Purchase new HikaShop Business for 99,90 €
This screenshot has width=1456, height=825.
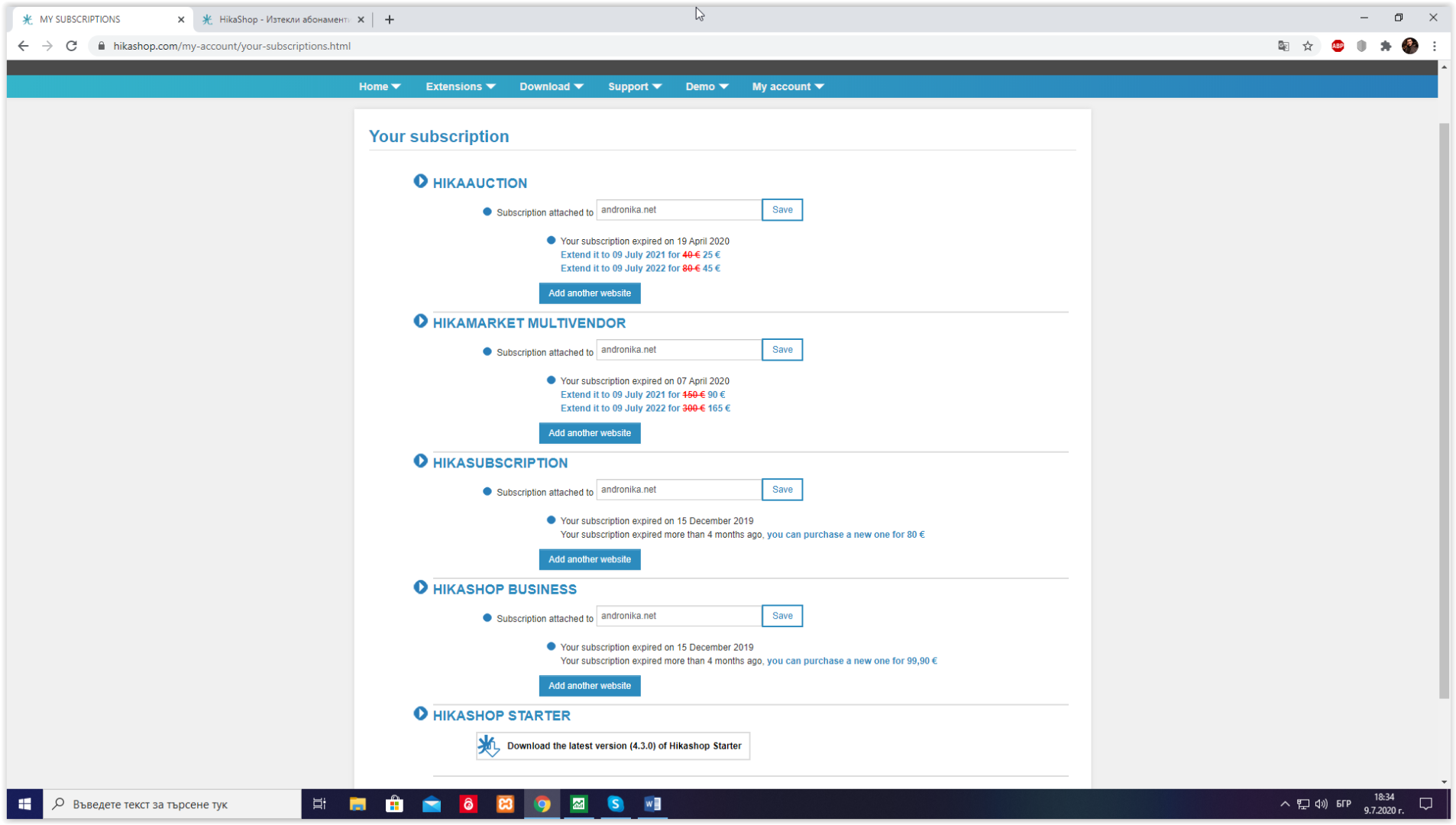(852, 661)
